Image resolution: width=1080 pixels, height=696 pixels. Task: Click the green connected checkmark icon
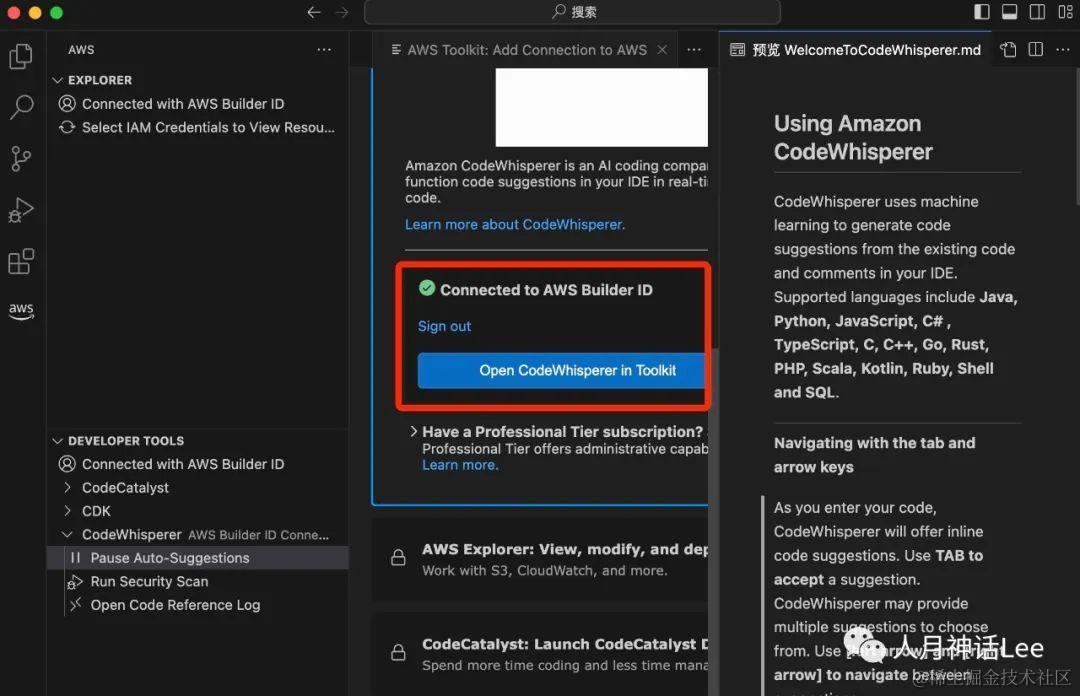coord(427,288)
